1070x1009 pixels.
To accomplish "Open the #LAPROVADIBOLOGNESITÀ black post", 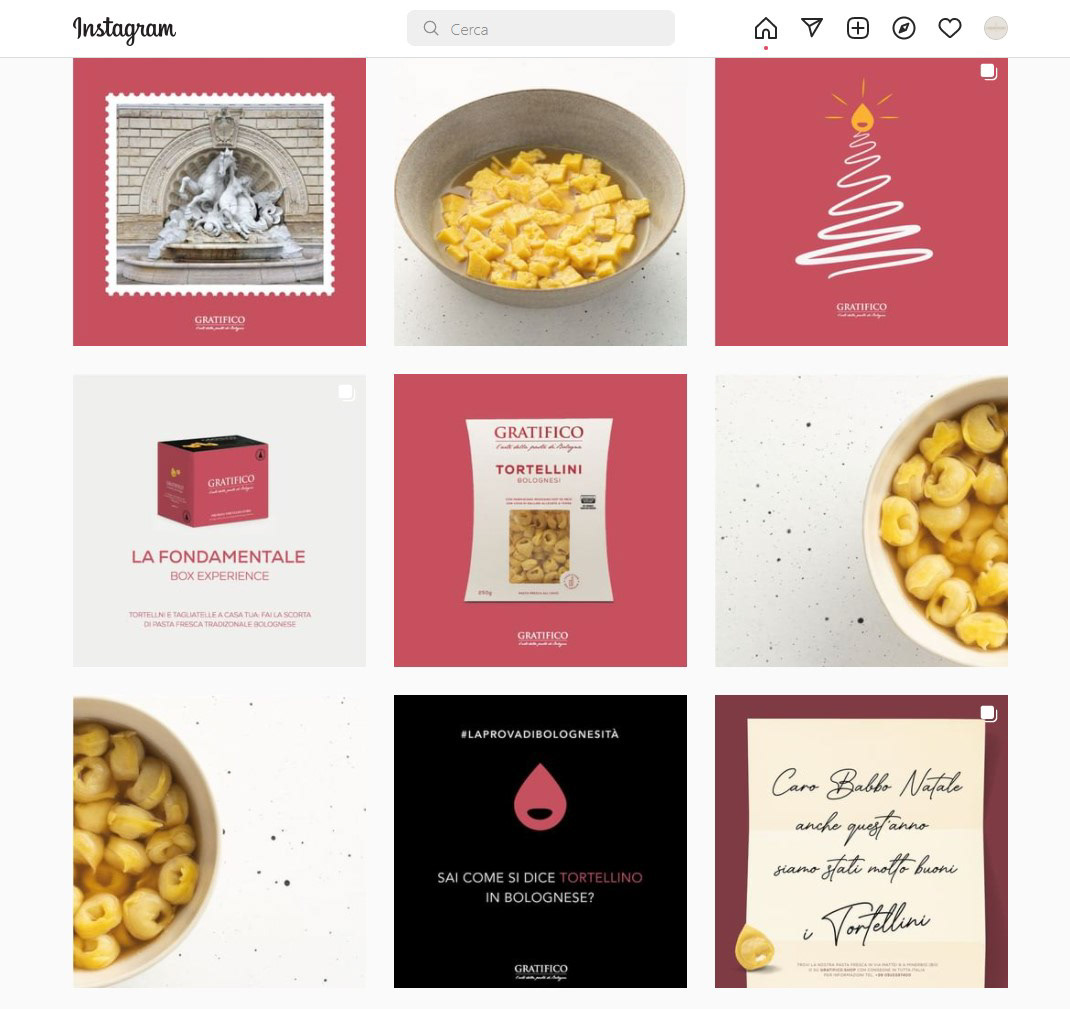I will coord(540,841).
